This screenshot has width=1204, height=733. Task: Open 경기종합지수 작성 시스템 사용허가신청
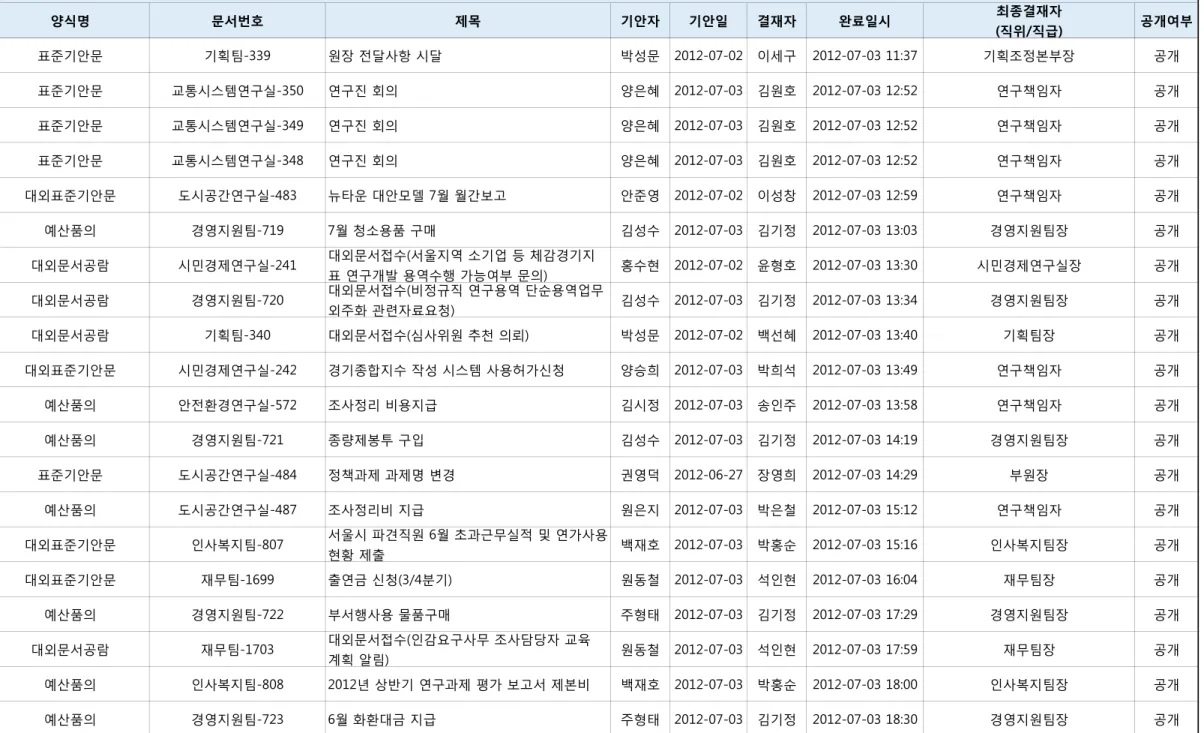[446, 371]
